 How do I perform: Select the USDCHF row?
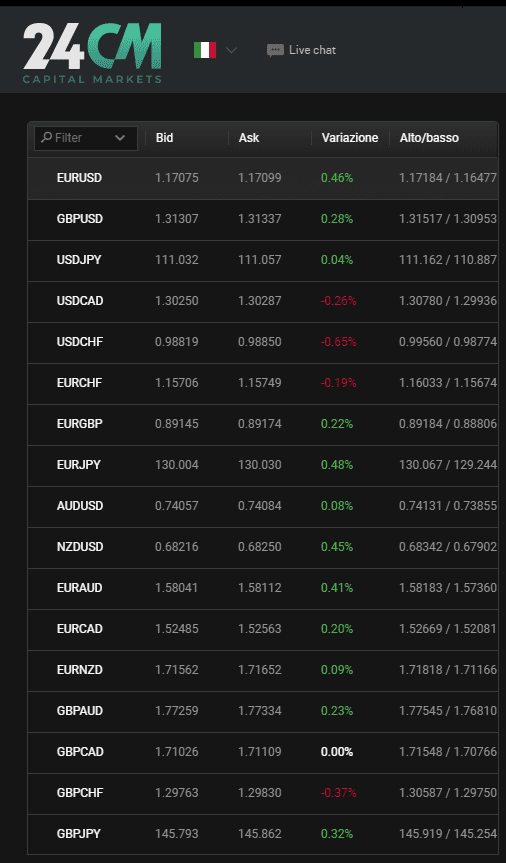(263, 342)
